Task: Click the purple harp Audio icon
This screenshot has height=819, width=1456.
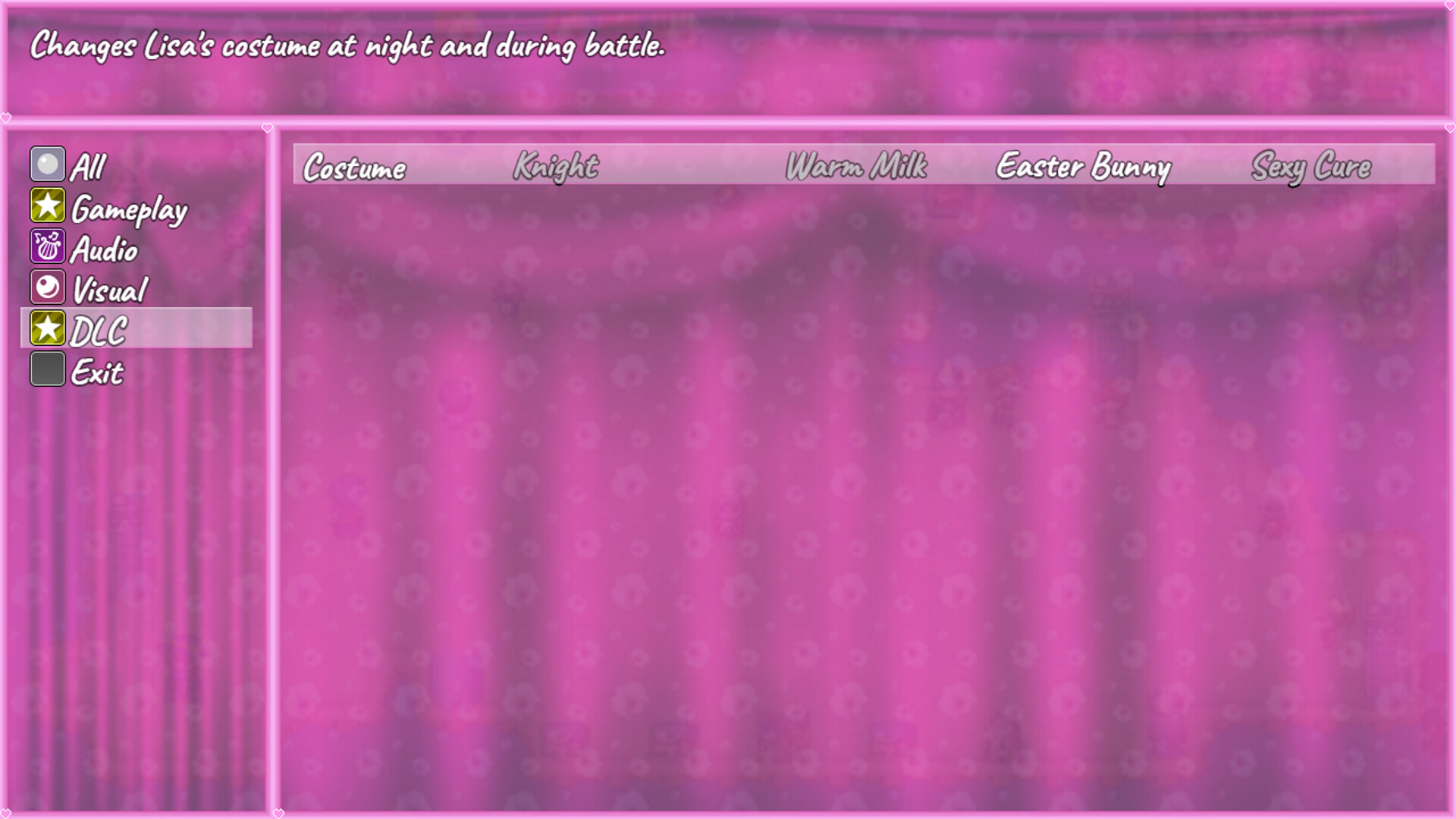Action: [47, 246]
